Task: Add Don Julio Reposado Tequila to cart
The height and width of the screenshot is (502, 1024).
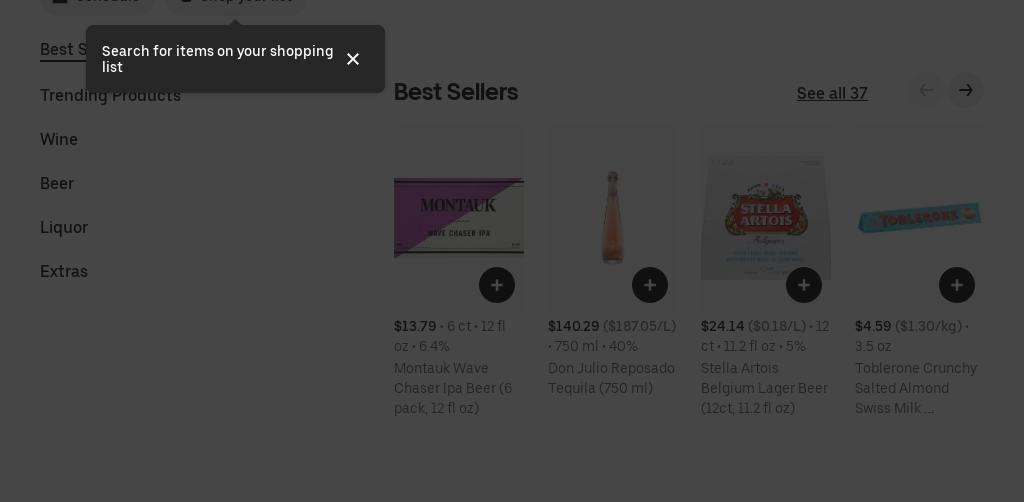Action: tap(650, 285)
